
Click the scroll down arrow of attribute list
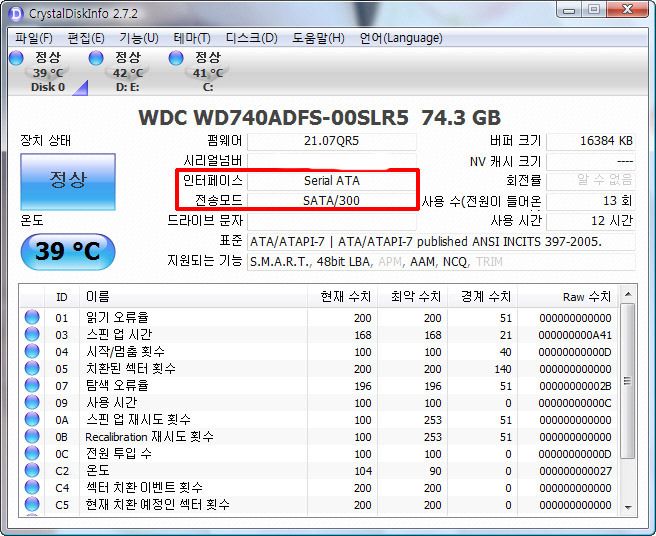[628, 508]
